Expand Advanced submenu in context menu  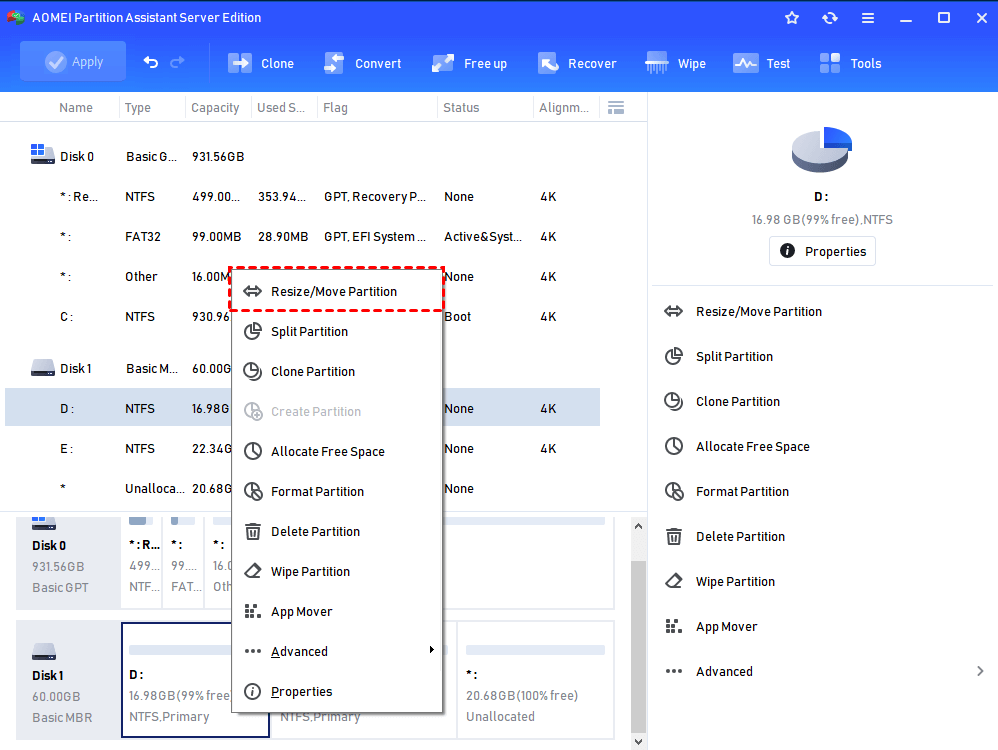coord(336,651)
